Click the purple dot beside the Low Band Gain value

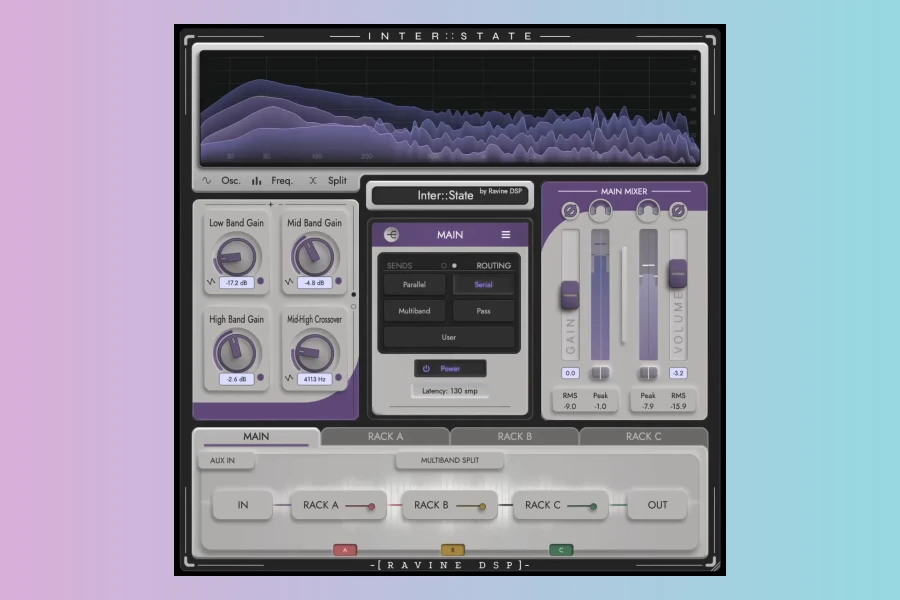(x=261, y=281)
